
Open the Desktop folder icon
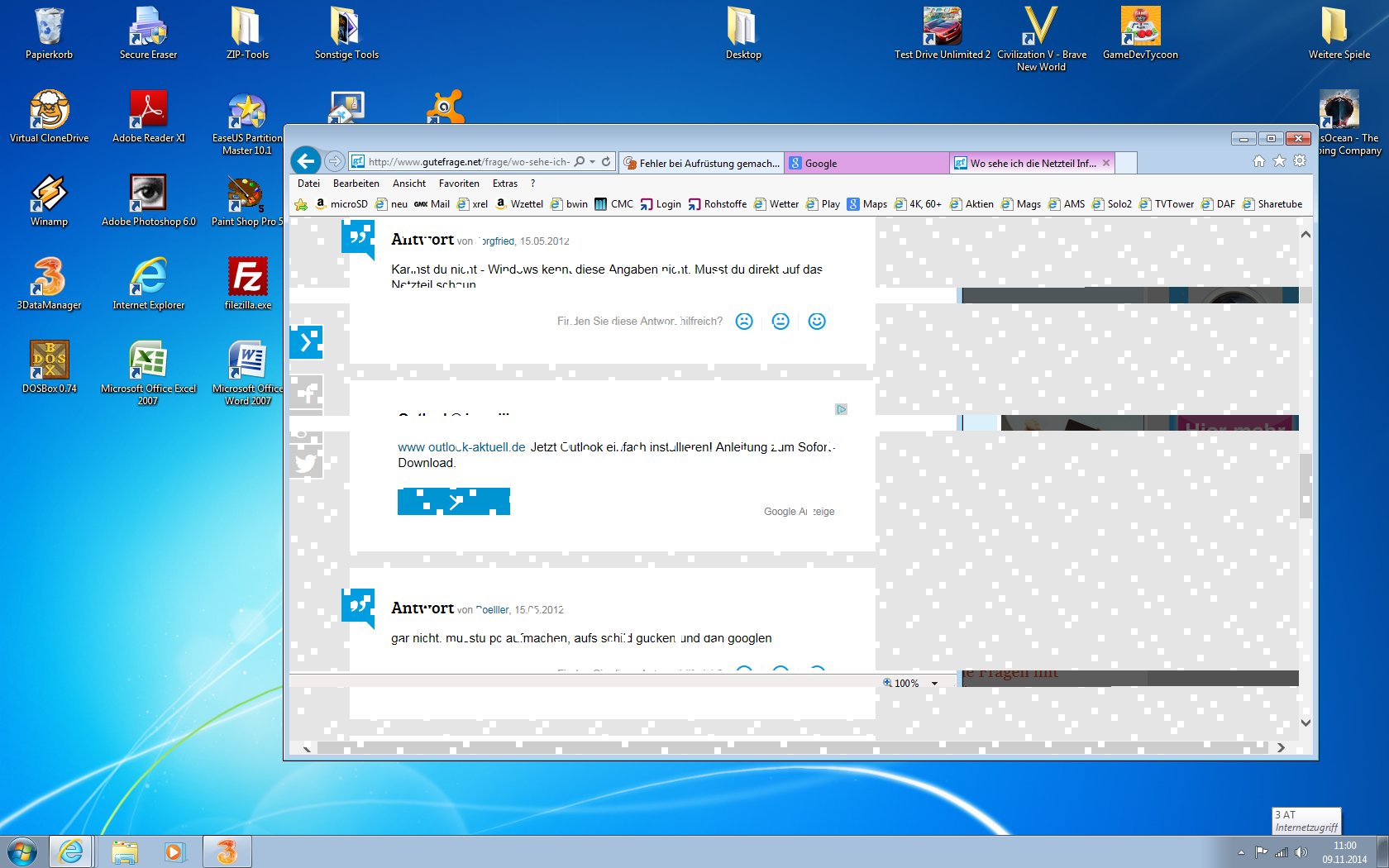[743, 33]
